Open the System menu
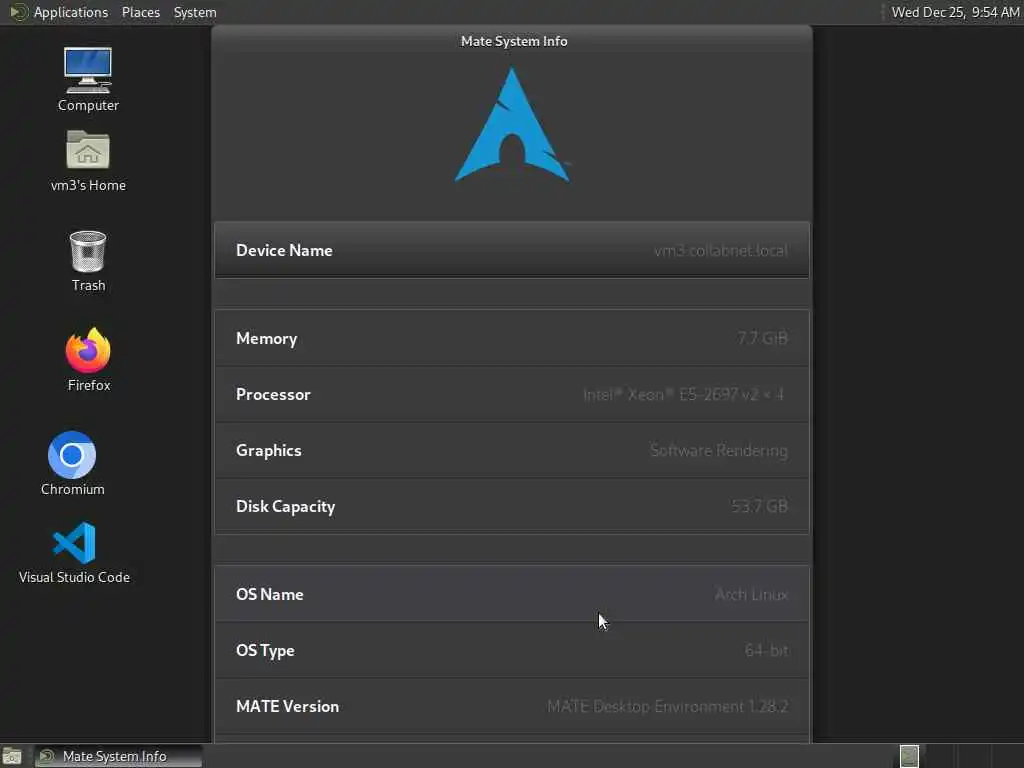 click(195, 12)
